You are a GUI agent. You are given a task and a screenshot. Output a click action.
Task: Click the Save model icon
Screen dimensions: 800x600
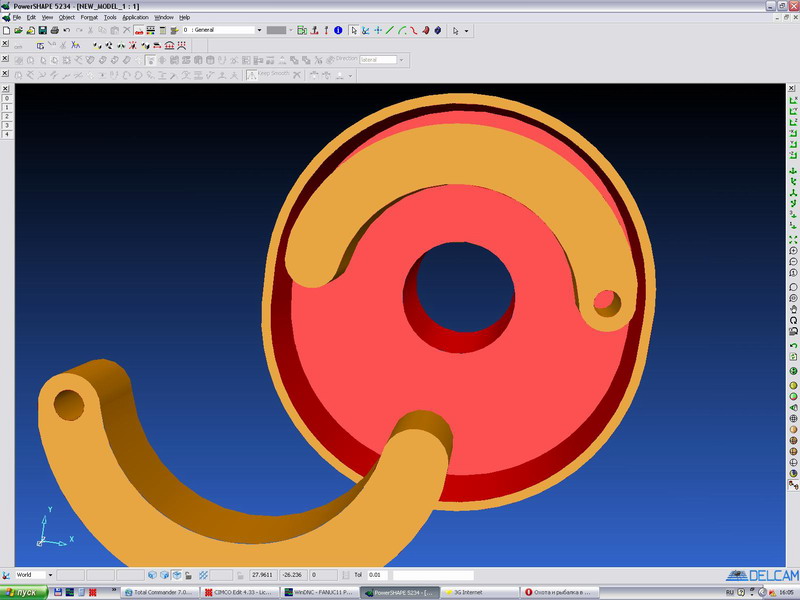[x=42, y=31]
